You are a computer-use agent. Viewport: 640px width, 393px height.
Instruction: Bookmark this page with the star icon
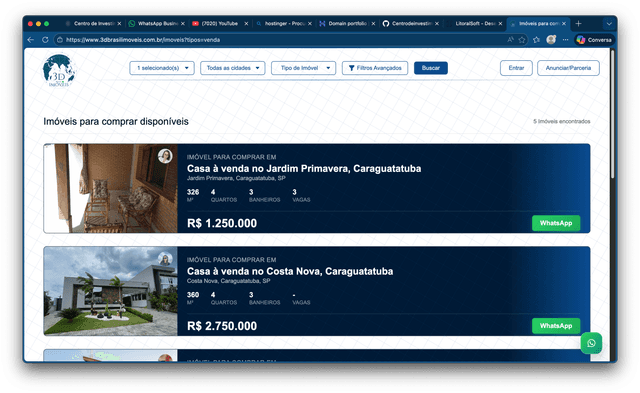click(522, 40)
